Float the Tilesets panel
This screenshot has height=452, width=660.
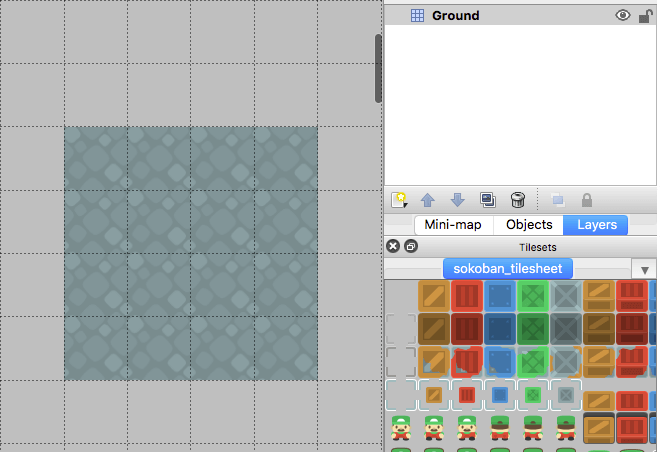pos(411,246)
